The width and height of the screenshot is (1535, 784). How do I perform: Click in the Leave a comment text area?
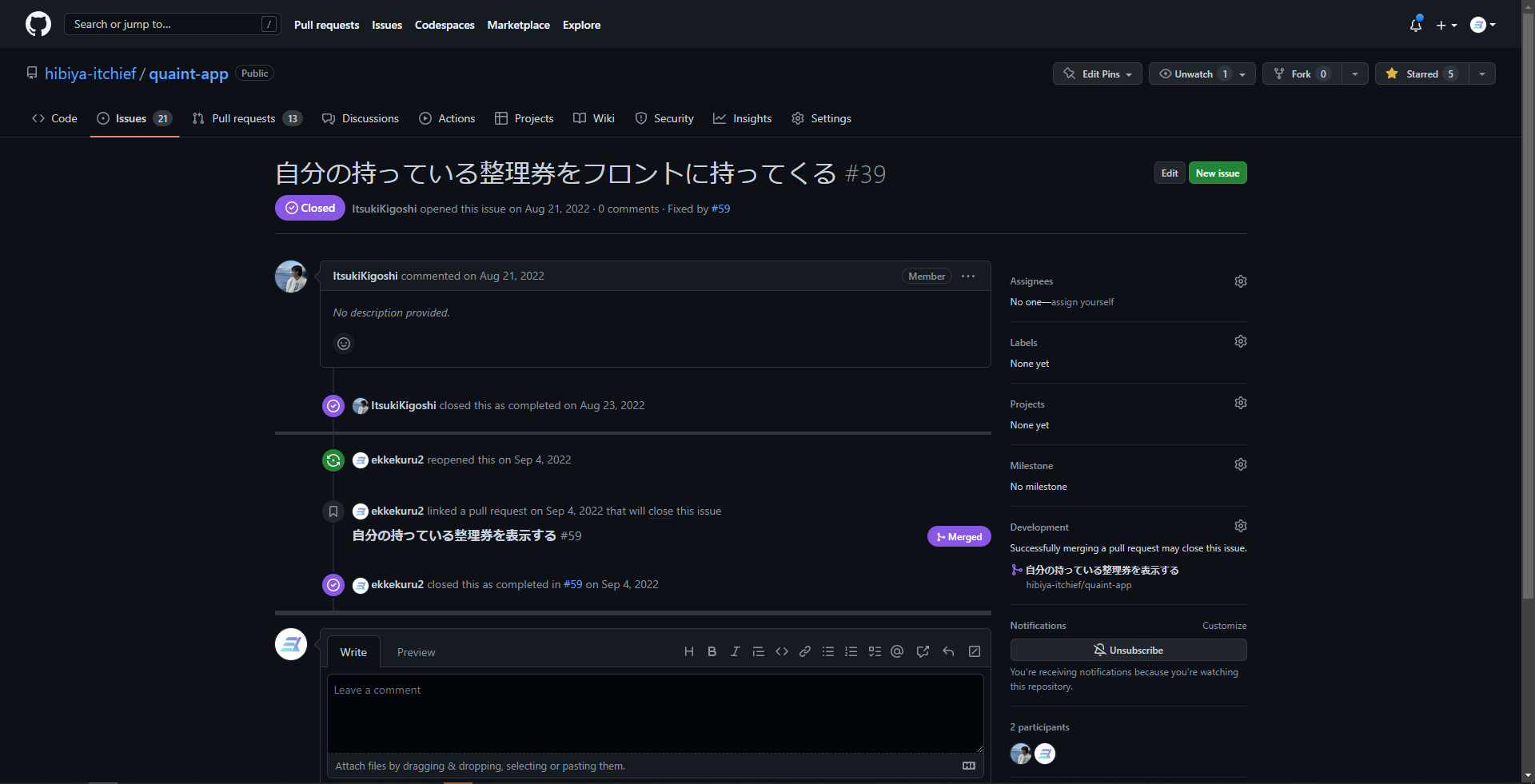click(655, 713)
